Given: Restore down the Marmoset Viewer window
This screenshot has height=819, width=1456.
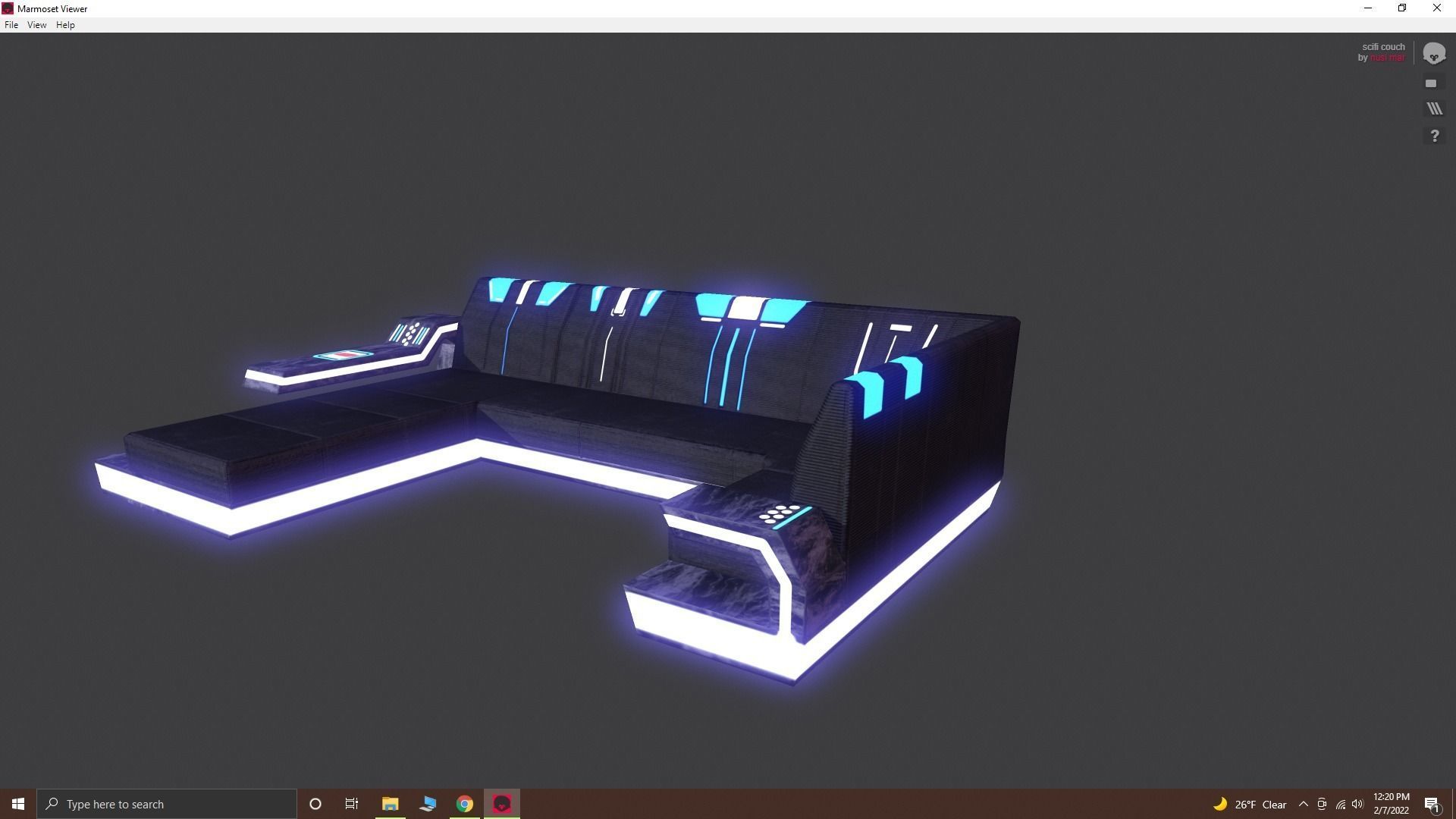Looking at the screenshot, I should click(x=1402, y=8).
